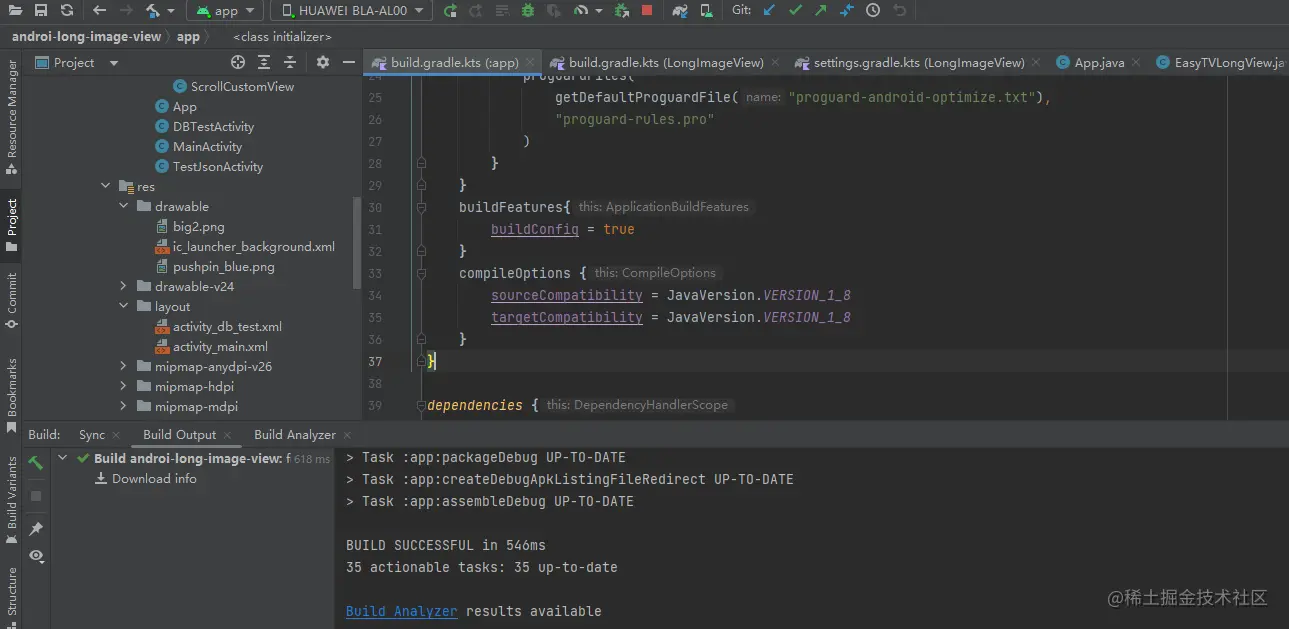Collapse all in the Project panel
This screenshot has height=629, width=1289.
(x=290, y=62)
